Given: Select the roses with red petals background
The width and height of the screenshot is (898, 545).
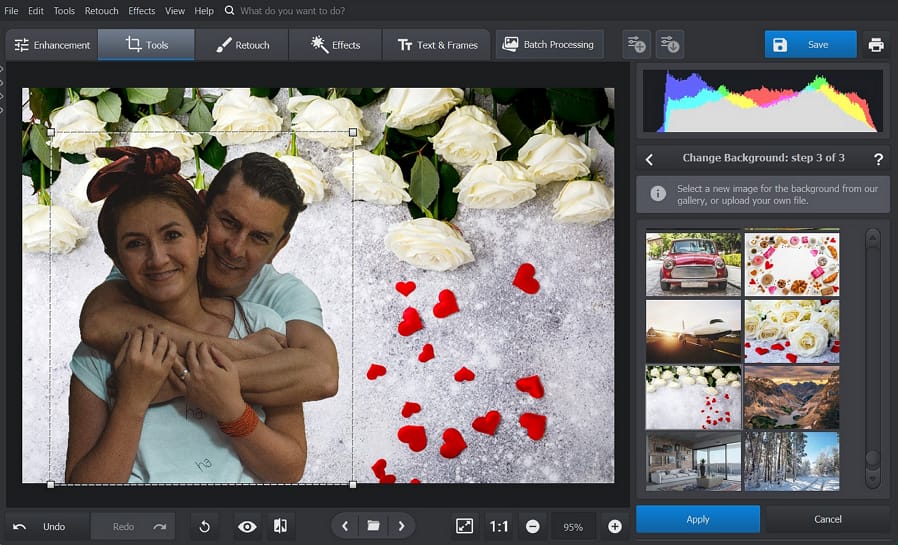Looking at the screenshot, I should [x=792, y=331].
